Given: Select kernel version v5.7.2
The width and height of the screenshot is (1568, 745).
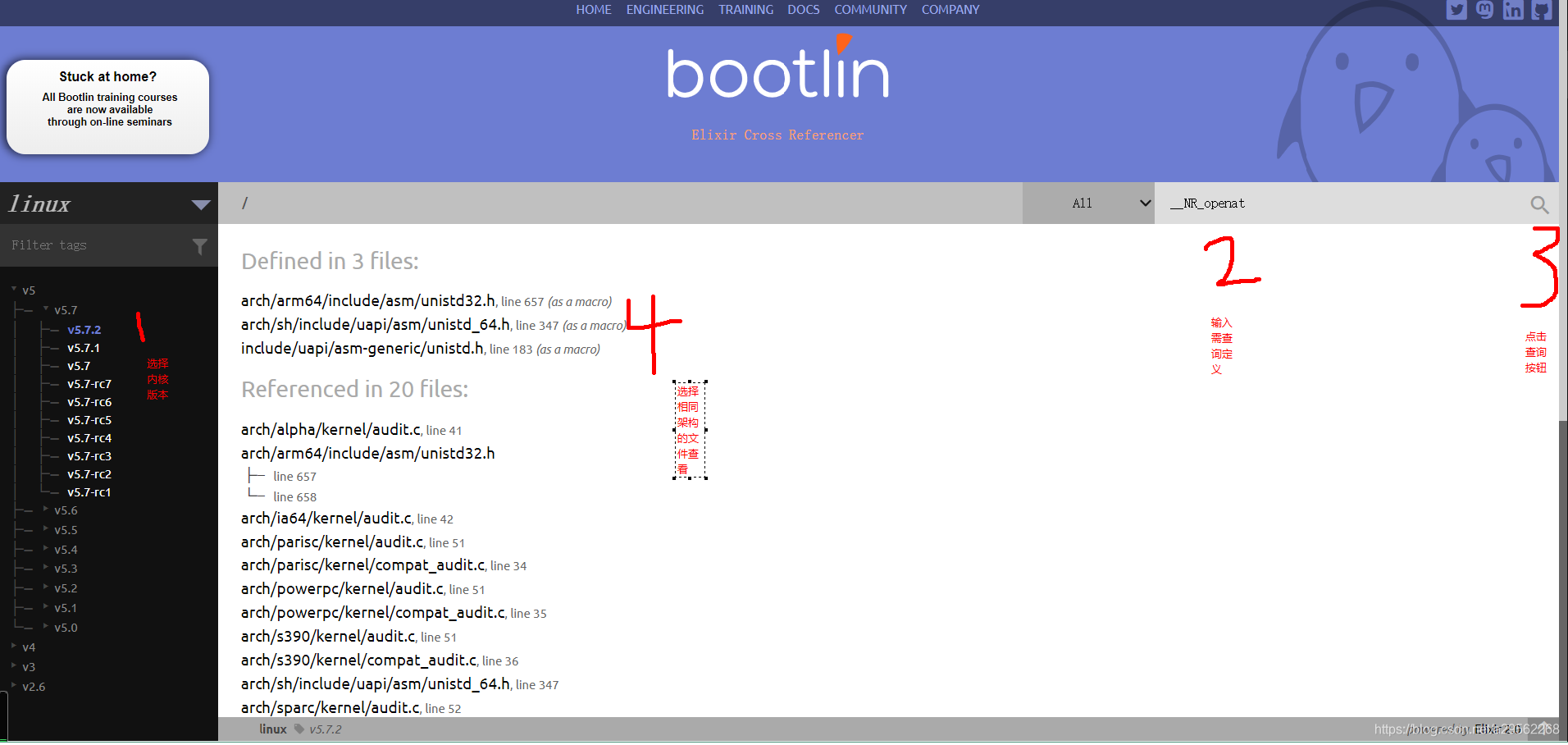Looking at the screenshot, I should [x=84, y=330].
